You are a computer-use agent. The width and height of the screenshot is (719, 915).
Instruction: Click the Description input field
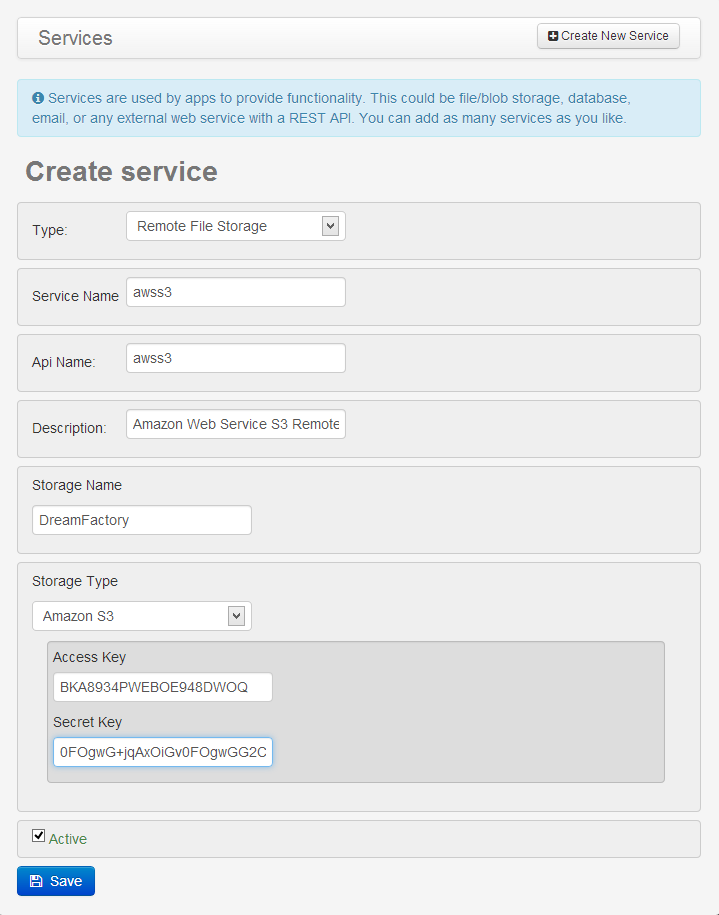point(236,424)
